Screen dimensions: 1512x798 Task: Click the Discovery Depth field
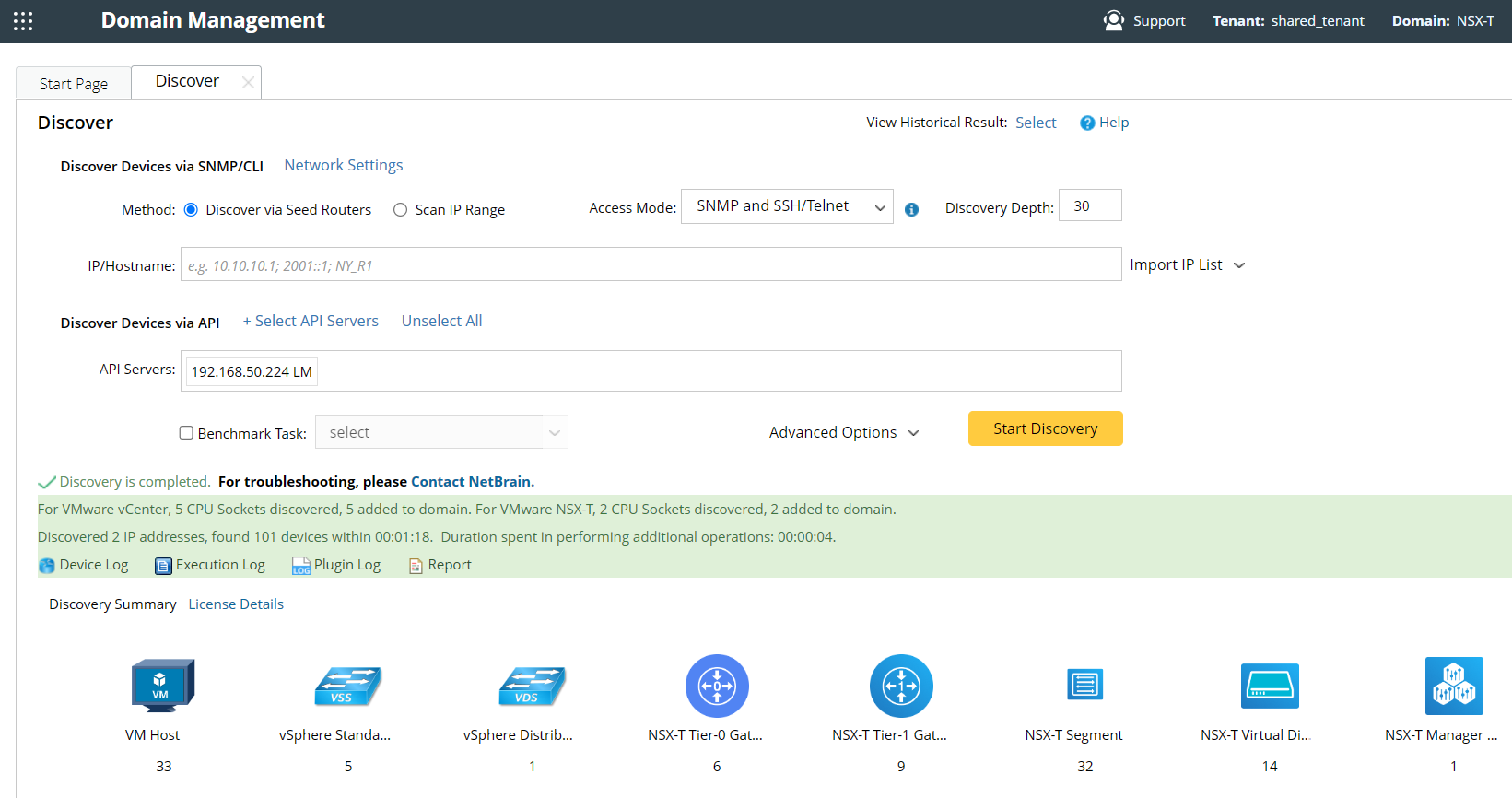1090,205
